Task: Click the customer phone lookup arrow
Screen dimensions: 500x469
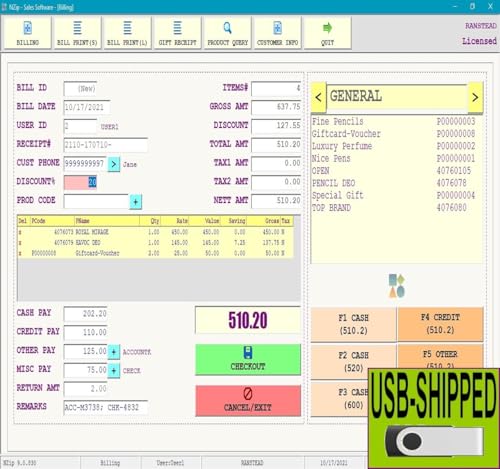Action: point(114,164)
